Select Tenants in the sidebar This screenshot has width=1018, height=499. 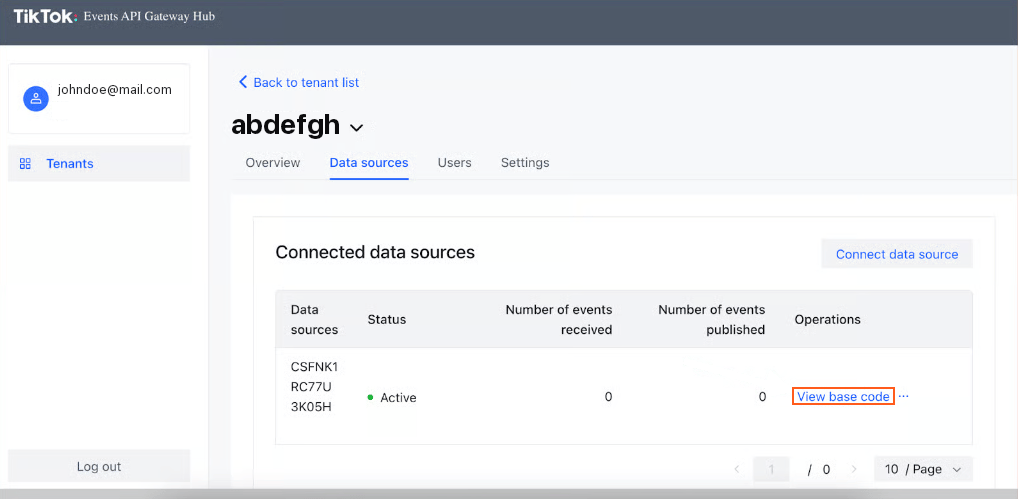pos(99,164)
